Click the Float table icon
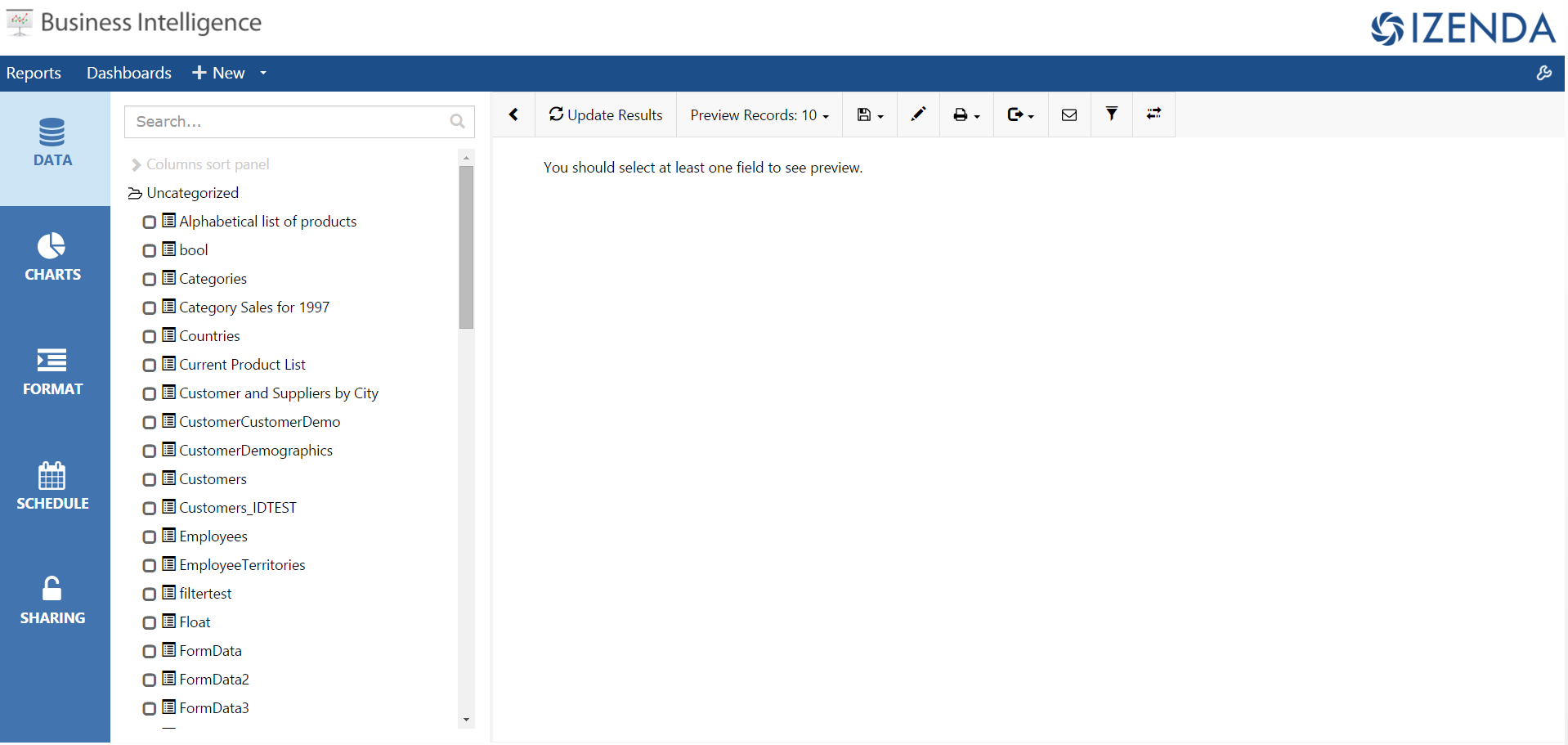The width and height of the screenshot is (1568, 745). pyautogui.click(x=169, y=622)
